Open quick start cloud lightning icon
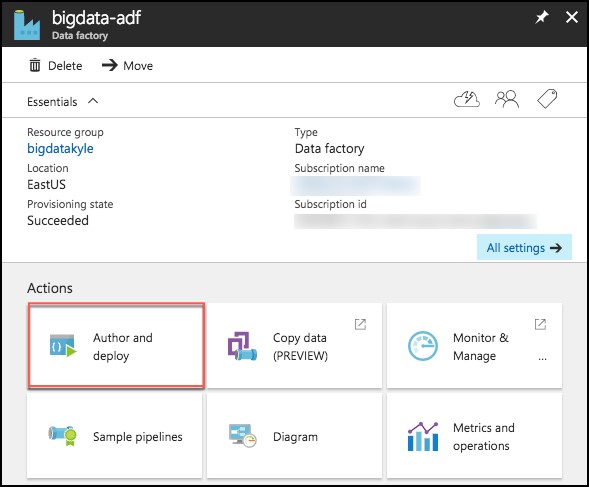This screenshot has width=589, height=487. (467, 100)
